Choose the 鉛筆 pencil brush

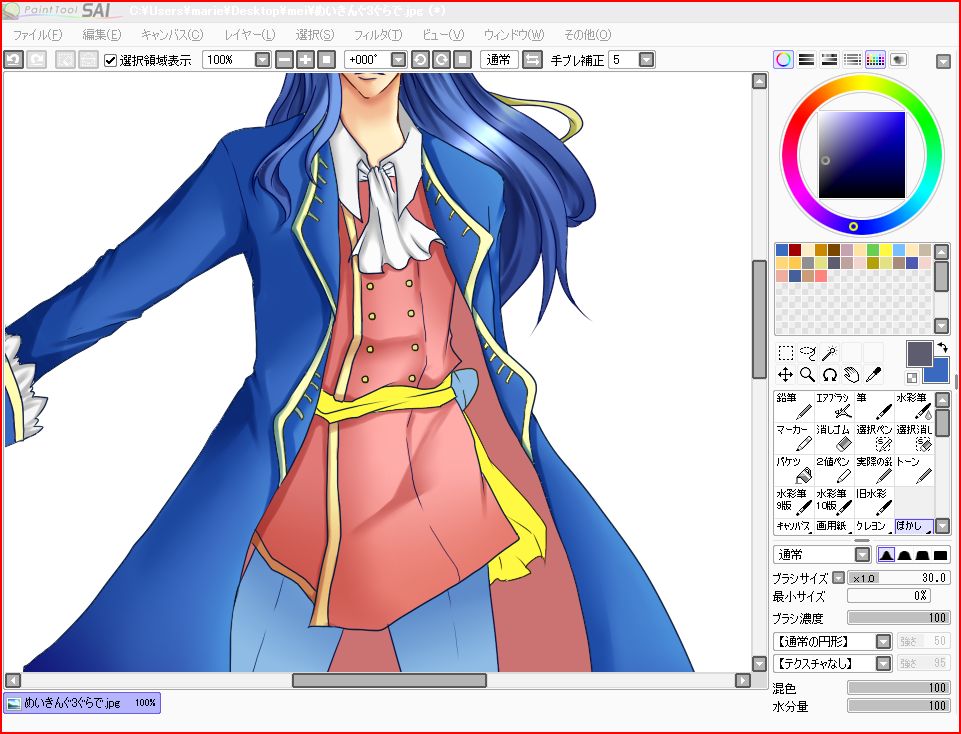794,406
